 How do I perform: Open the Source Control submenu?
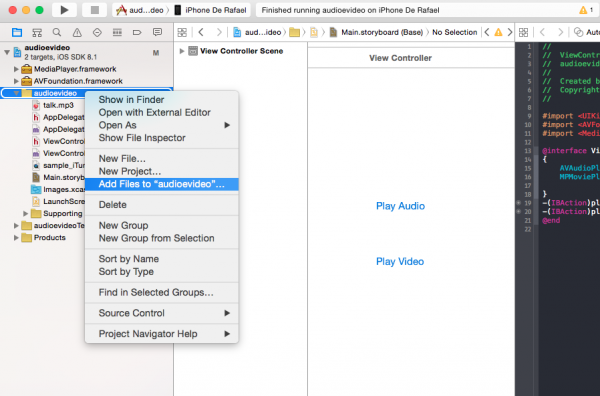pyautogui.click(x=162, y=313)
